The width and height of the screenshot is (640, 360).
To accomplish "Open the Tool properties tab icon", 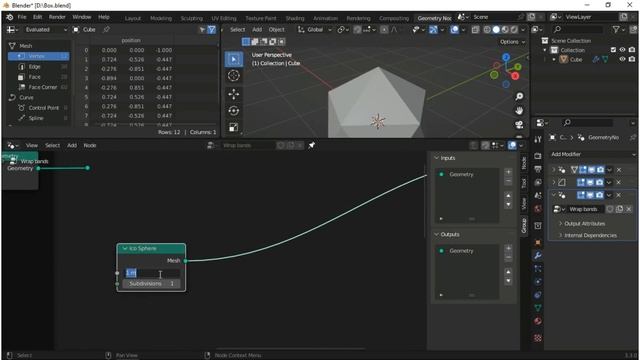I will [x=538, y=139].
